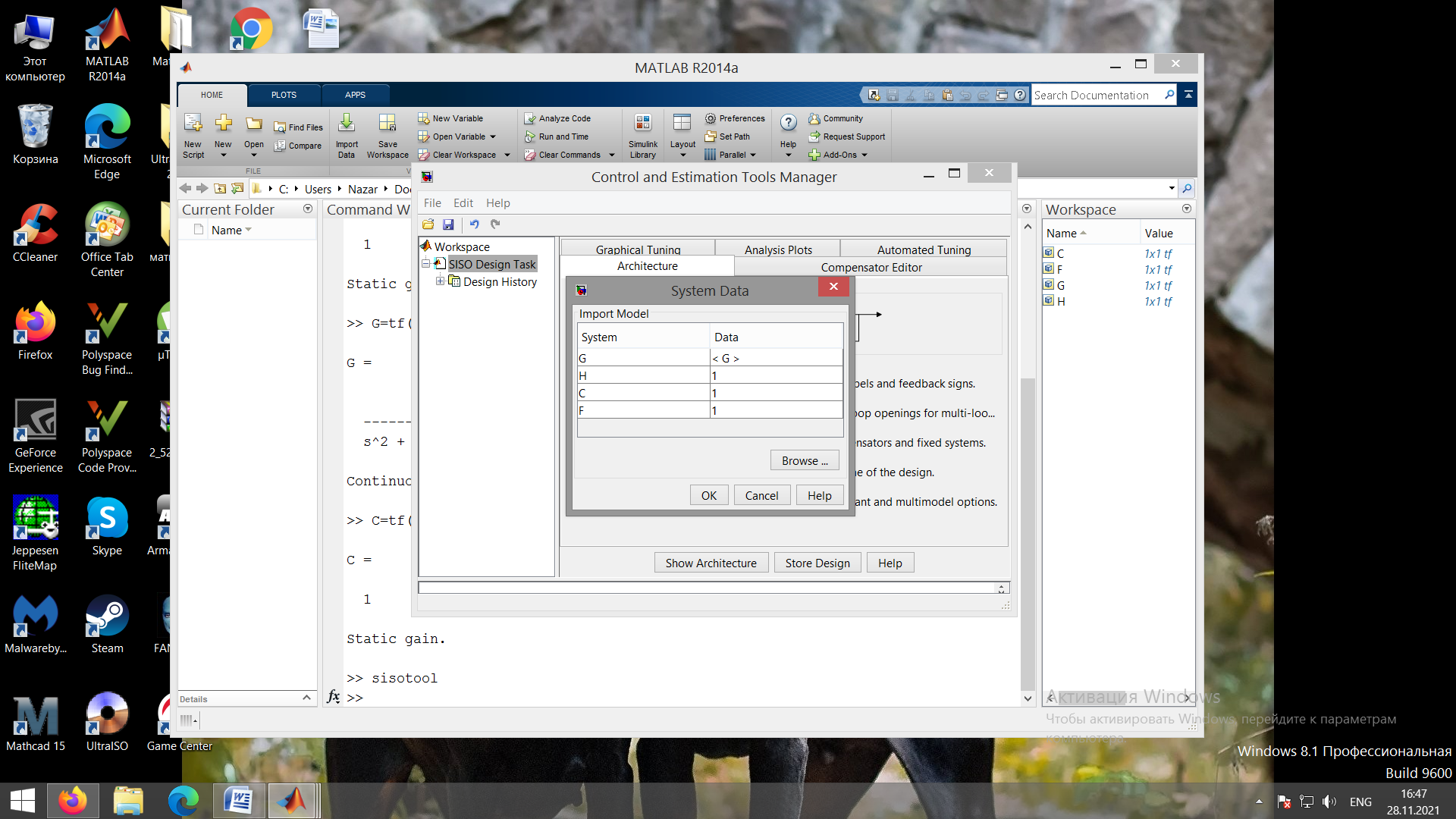Click Firefox icon in Windows taskbar

point(73,801)
